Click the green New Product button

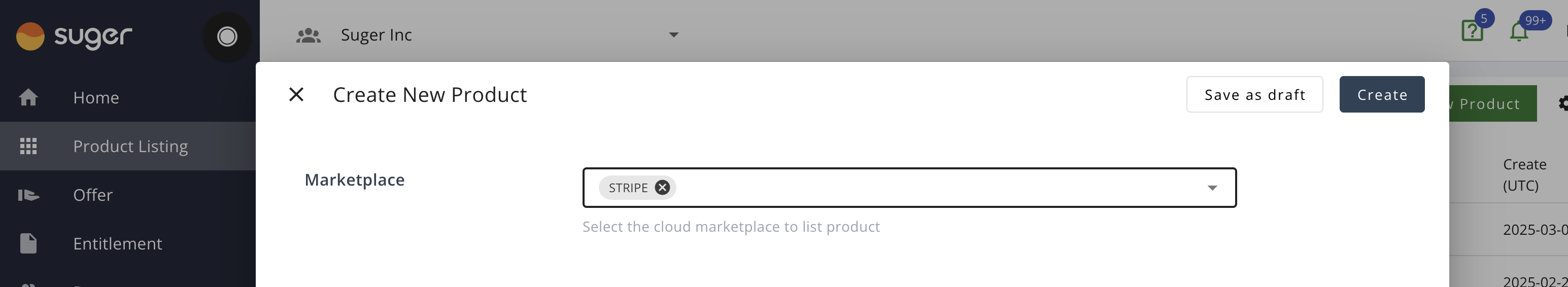[1491, 104]
